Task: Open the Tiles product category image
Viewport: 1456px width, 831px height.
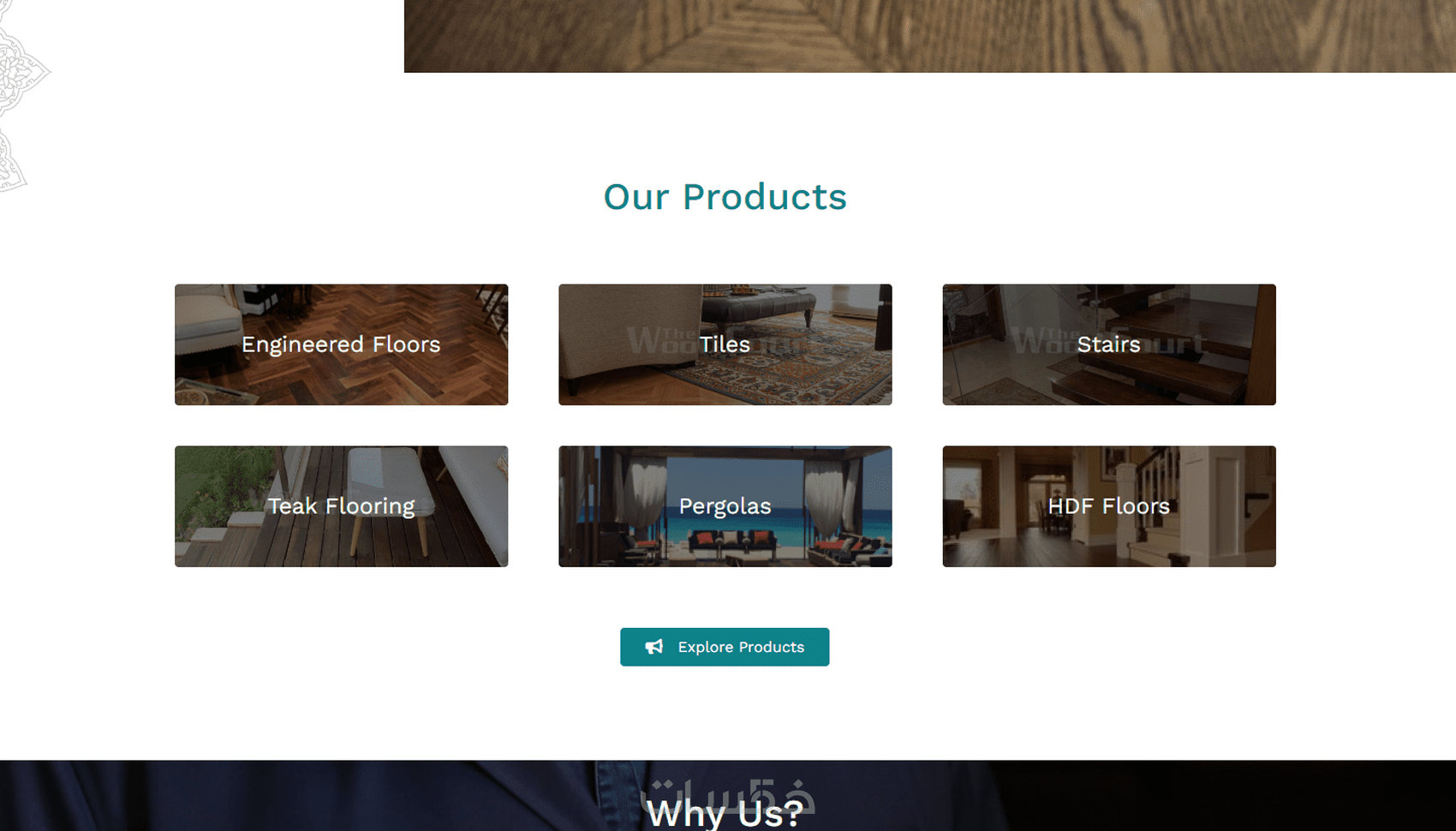Action: [725, 344]
